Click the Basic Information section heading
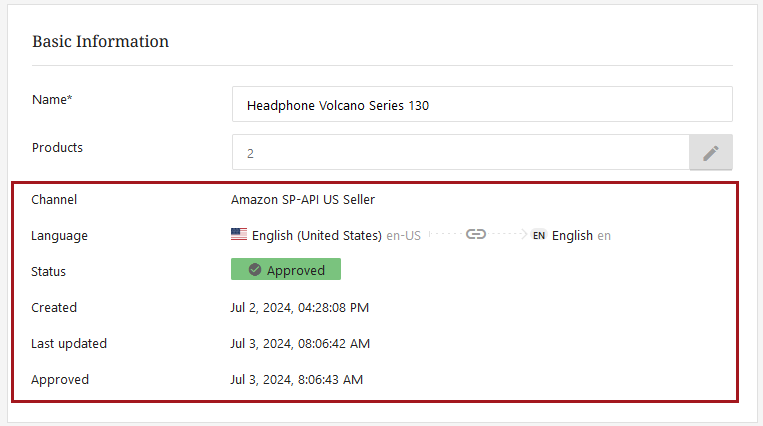Viewport: 763px width, 426px height. tap(100, 42)
